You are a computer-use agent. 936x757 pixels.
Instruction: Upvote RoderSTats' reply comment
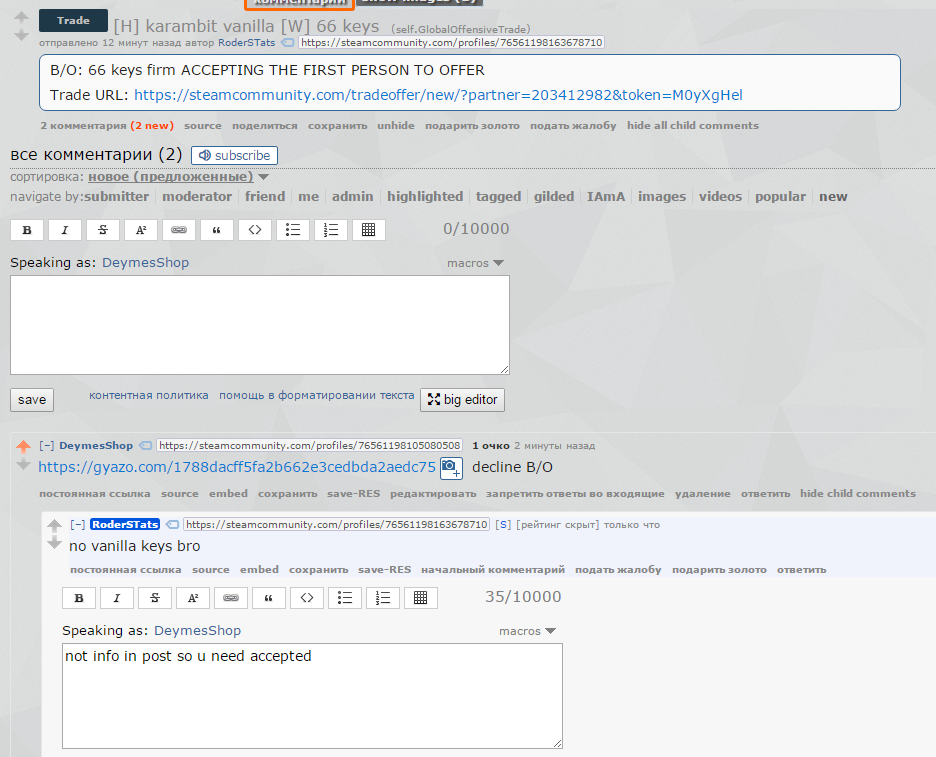tap(54, 525)
